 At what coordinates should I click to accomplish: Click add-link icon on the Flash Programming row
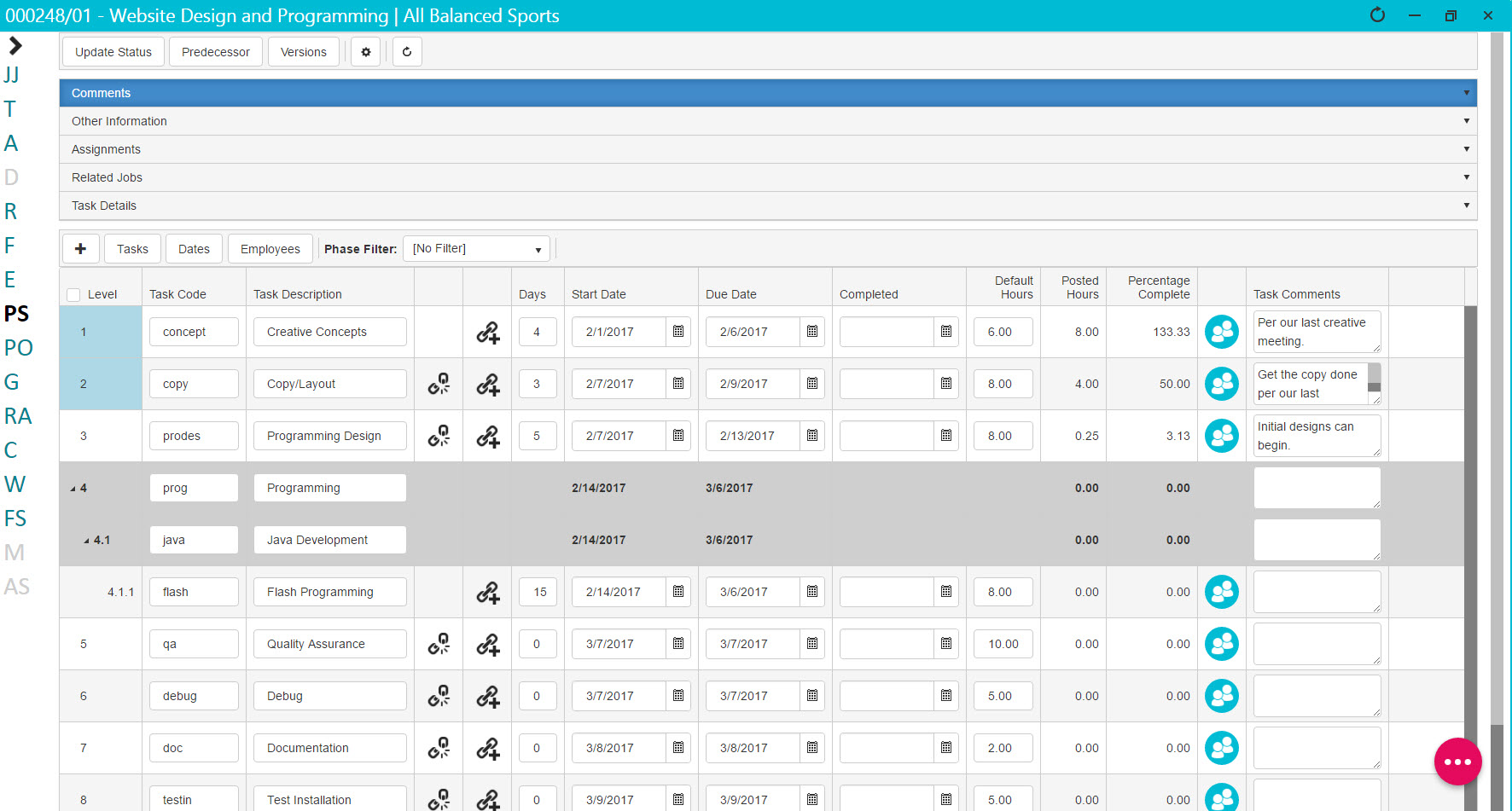pos(488,592)
